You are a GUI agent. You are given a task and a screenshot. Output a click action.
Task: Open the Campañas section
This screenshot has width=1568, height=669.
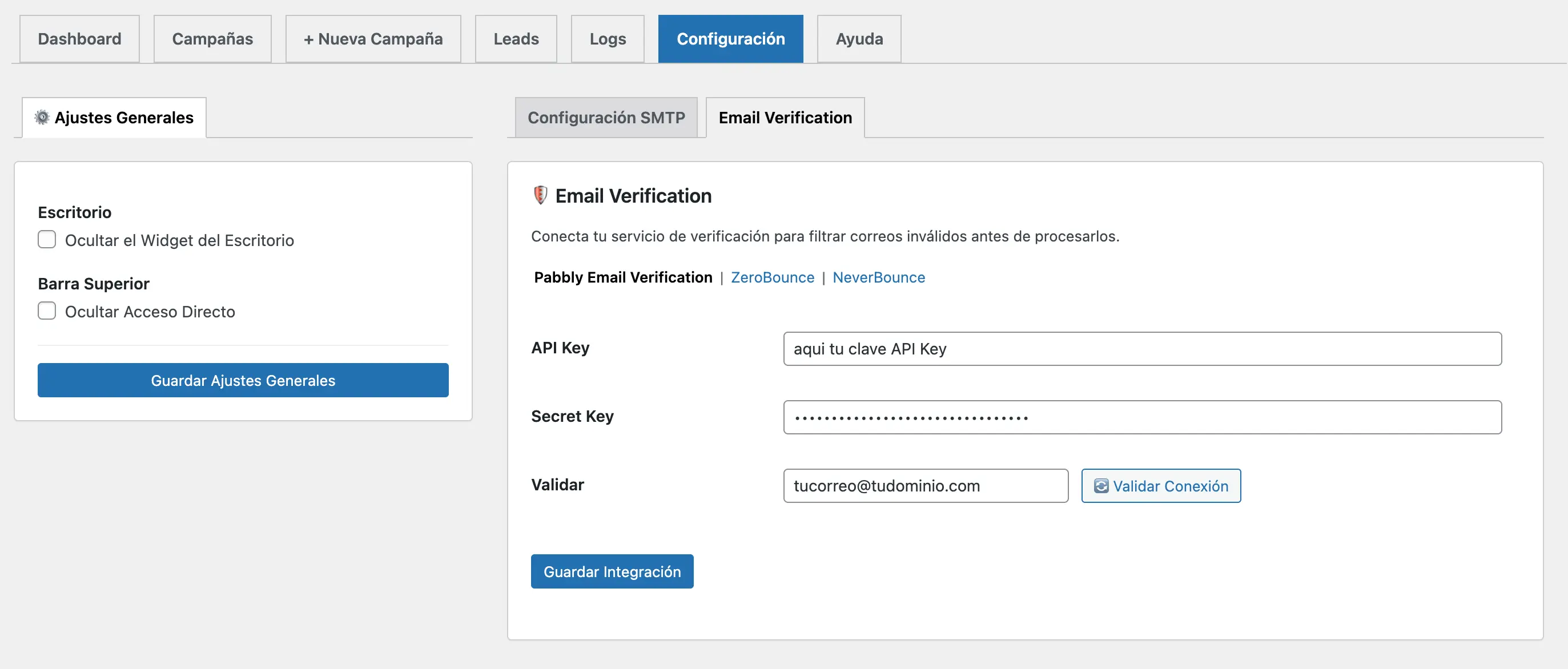point(212,38)
